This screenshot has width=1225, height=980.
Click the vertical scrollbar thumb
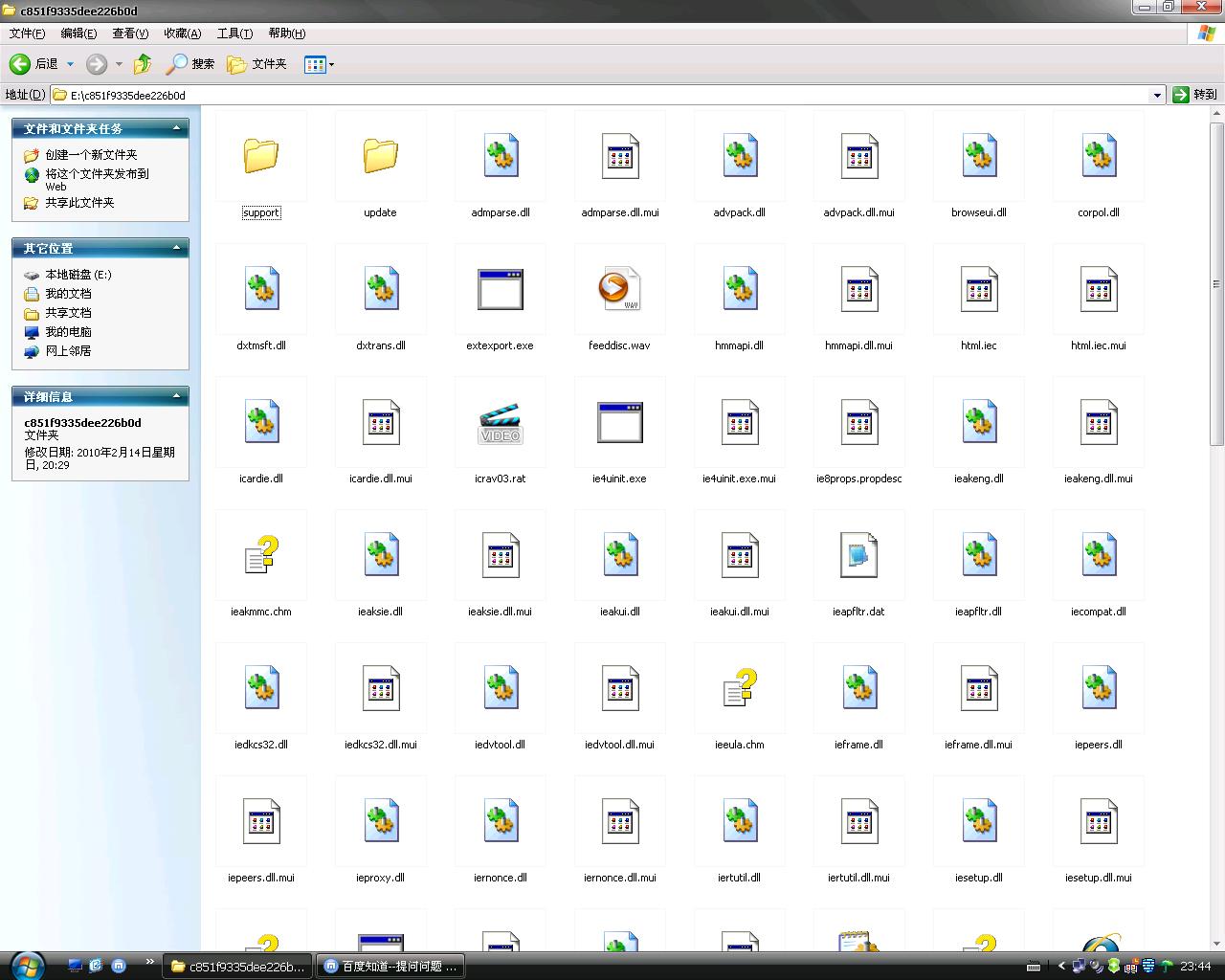(x=1216, y=283)
